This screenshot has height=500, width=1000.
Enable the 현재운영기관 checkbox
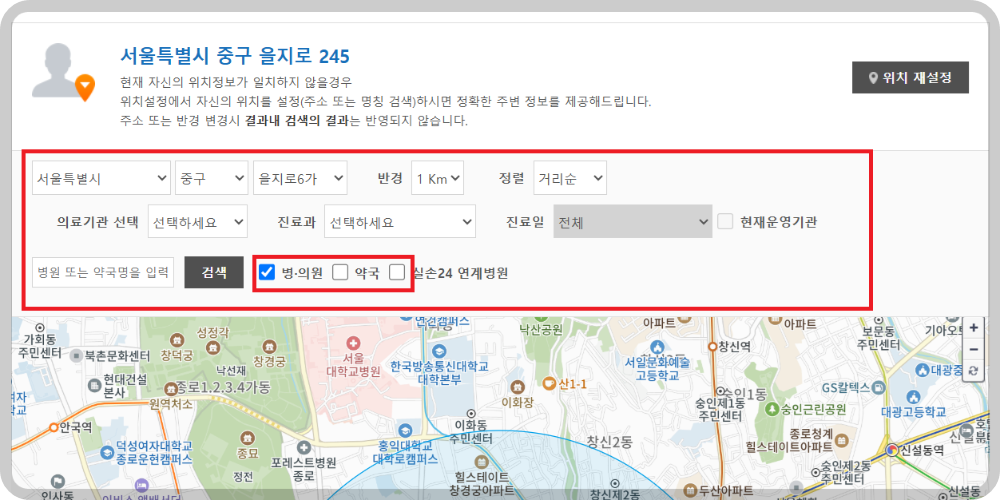(x=725, y=221)
